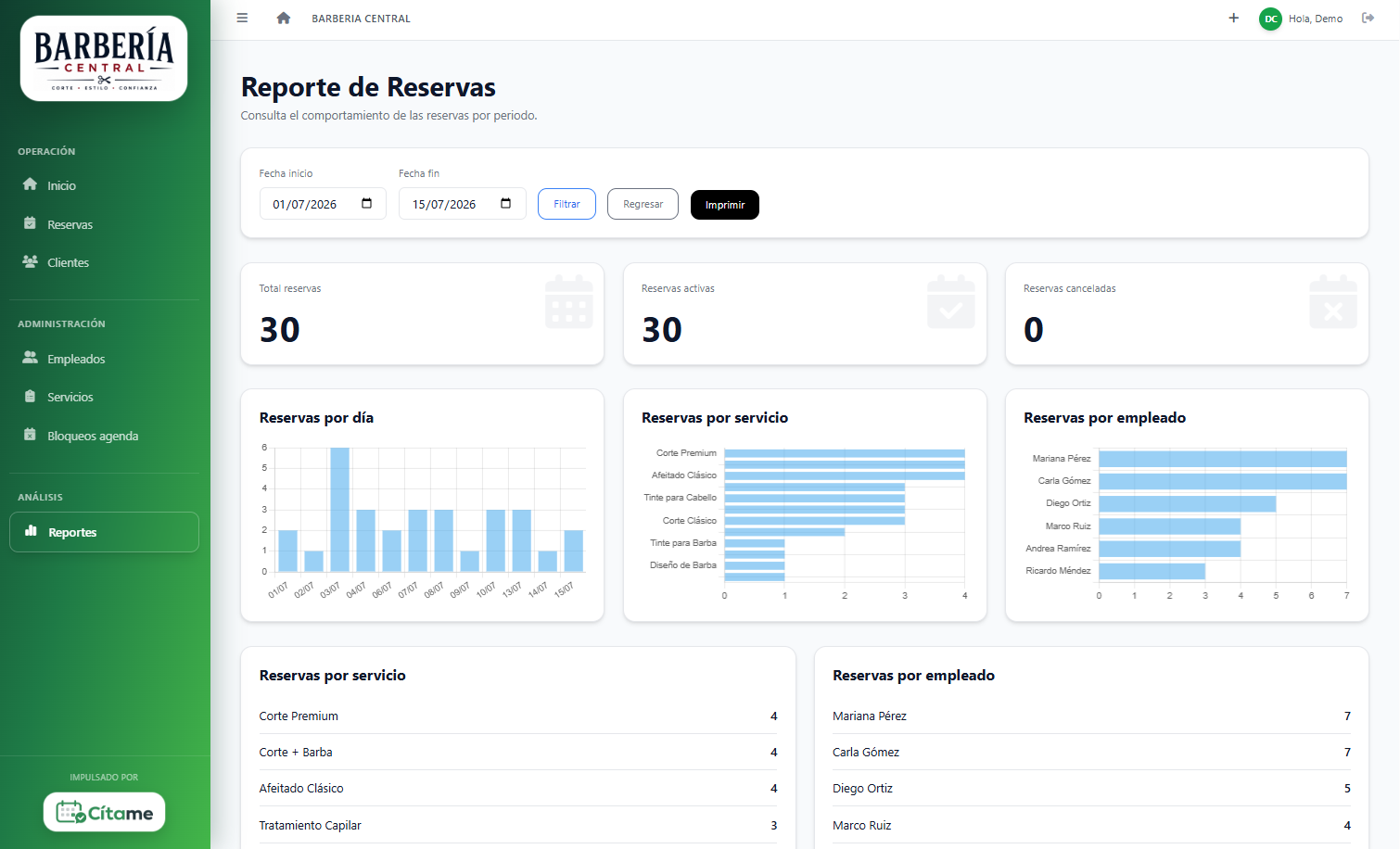The image size is (1400, 849).
Task: Open the home icon in breadcrumb
Action: 284,18
